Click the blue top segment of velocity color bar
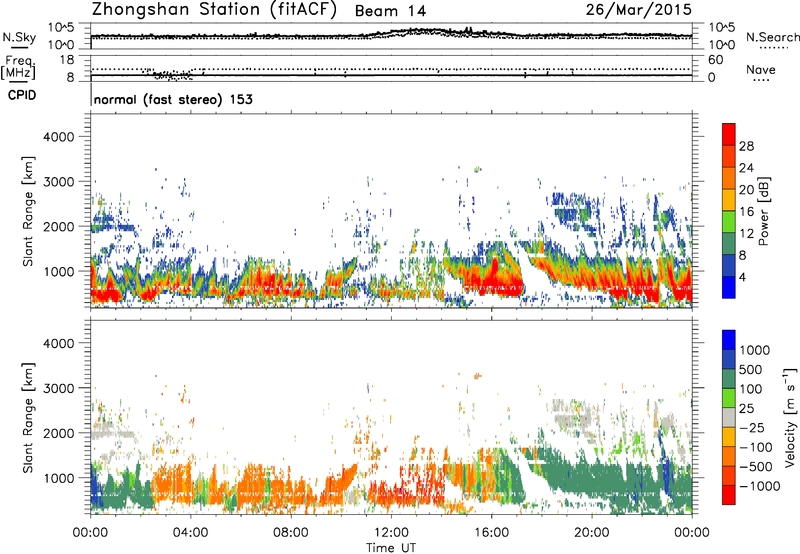This screenshot has height=554, width=800. click(729, 340)
